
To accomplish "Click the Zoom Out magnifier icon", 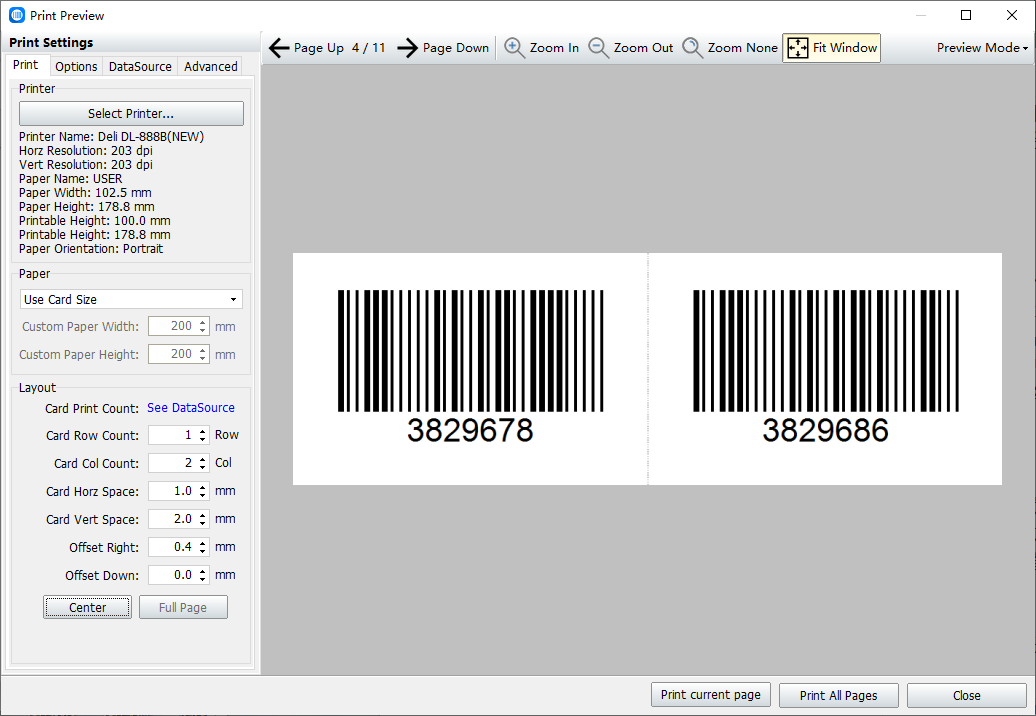I will click(598, 48).
